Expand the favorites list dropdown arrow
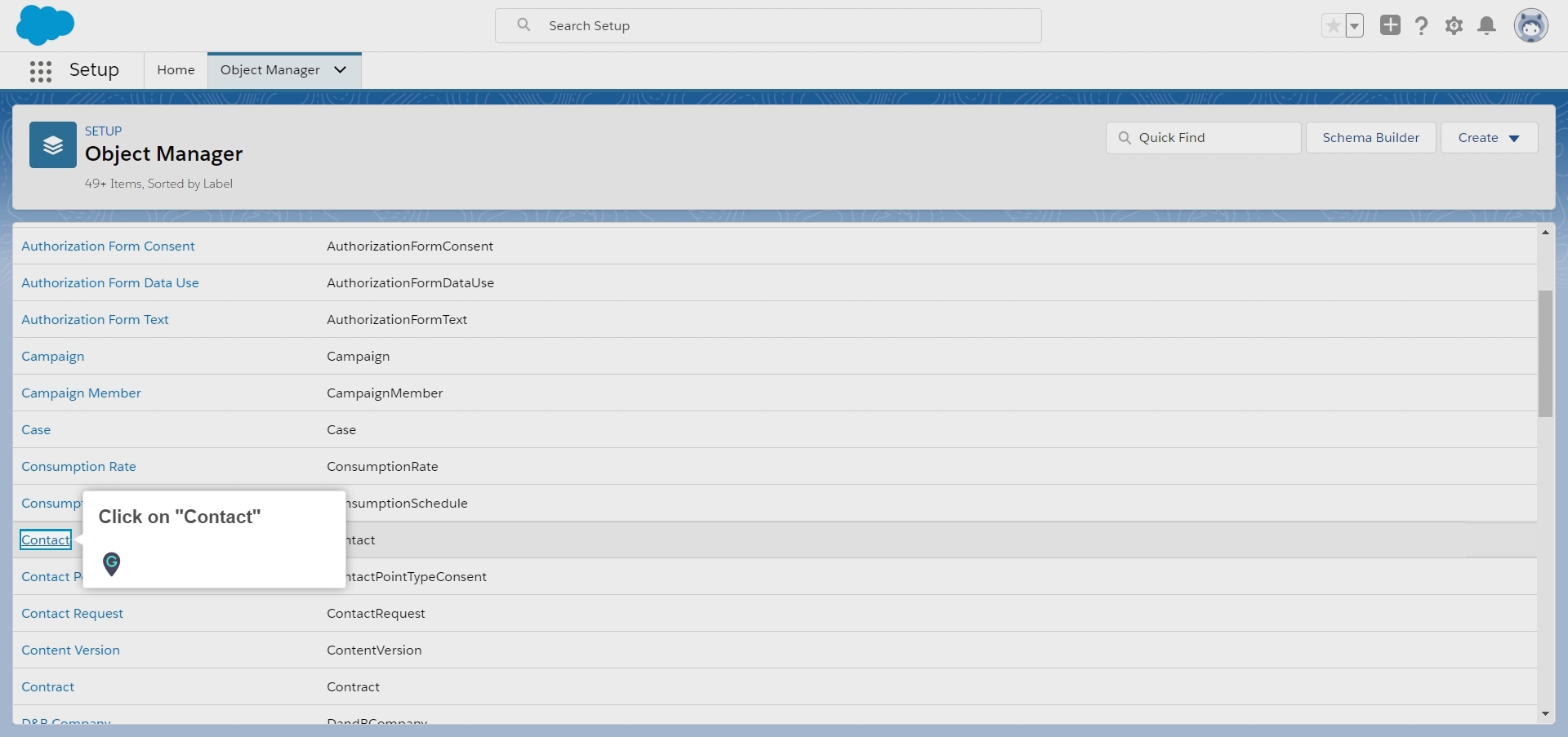The width and height of the screenshot is (1568, 737). (1354, 26)
